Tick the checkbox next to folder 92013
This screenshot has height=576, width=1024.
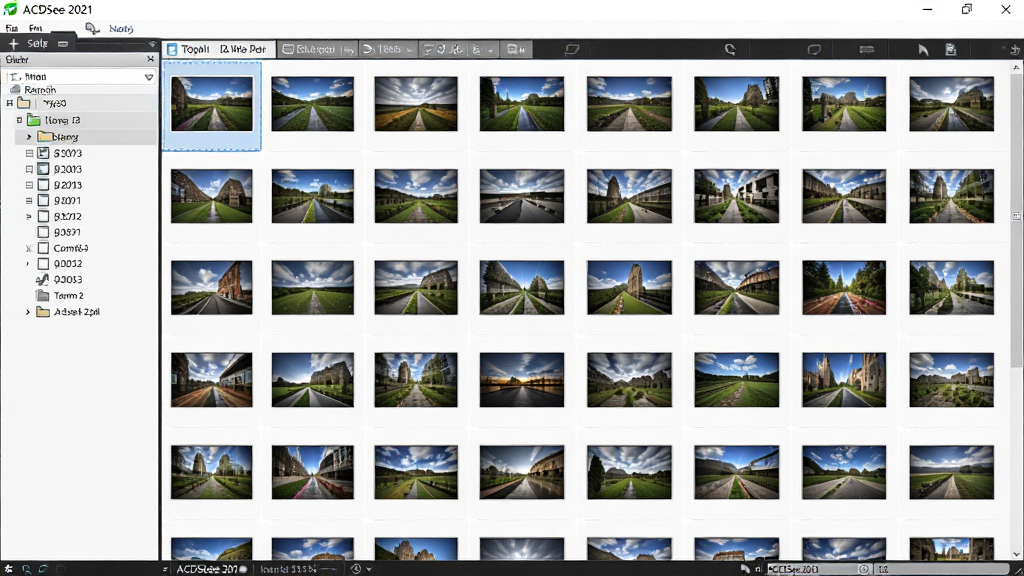coord(43,185)
